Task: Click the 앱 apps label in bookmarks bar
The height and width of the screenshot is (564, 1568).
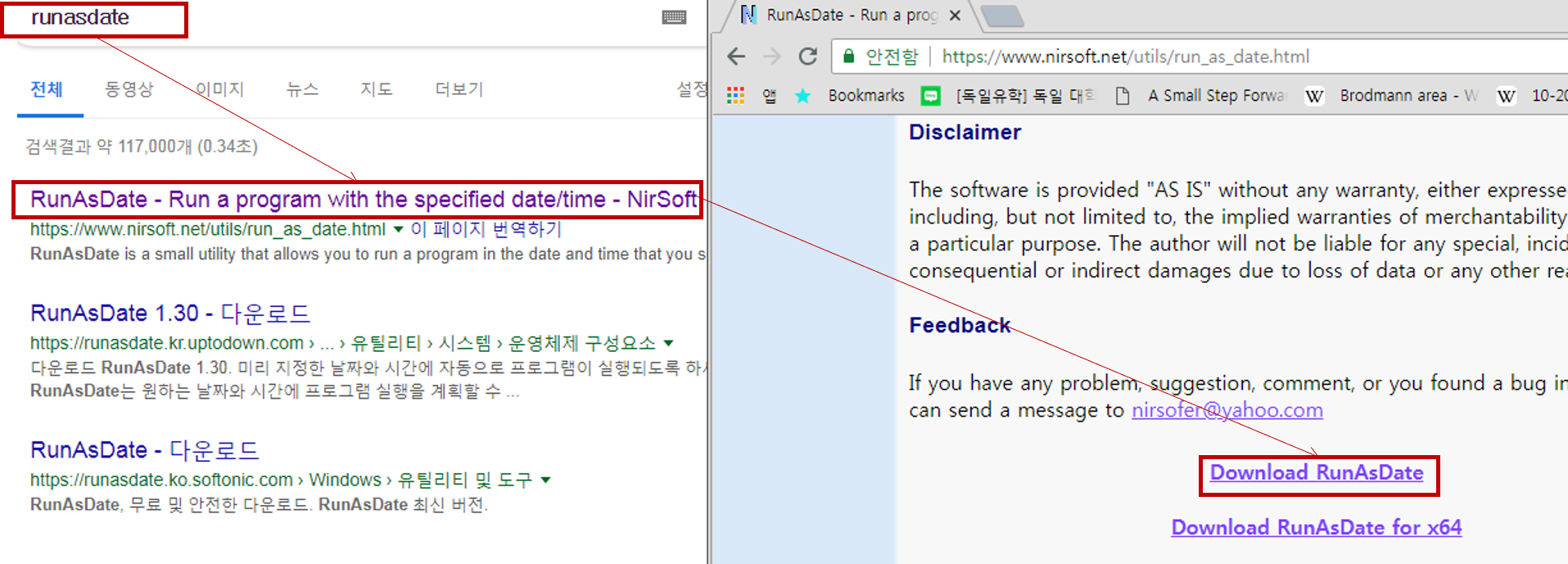Action: [769, 96]
